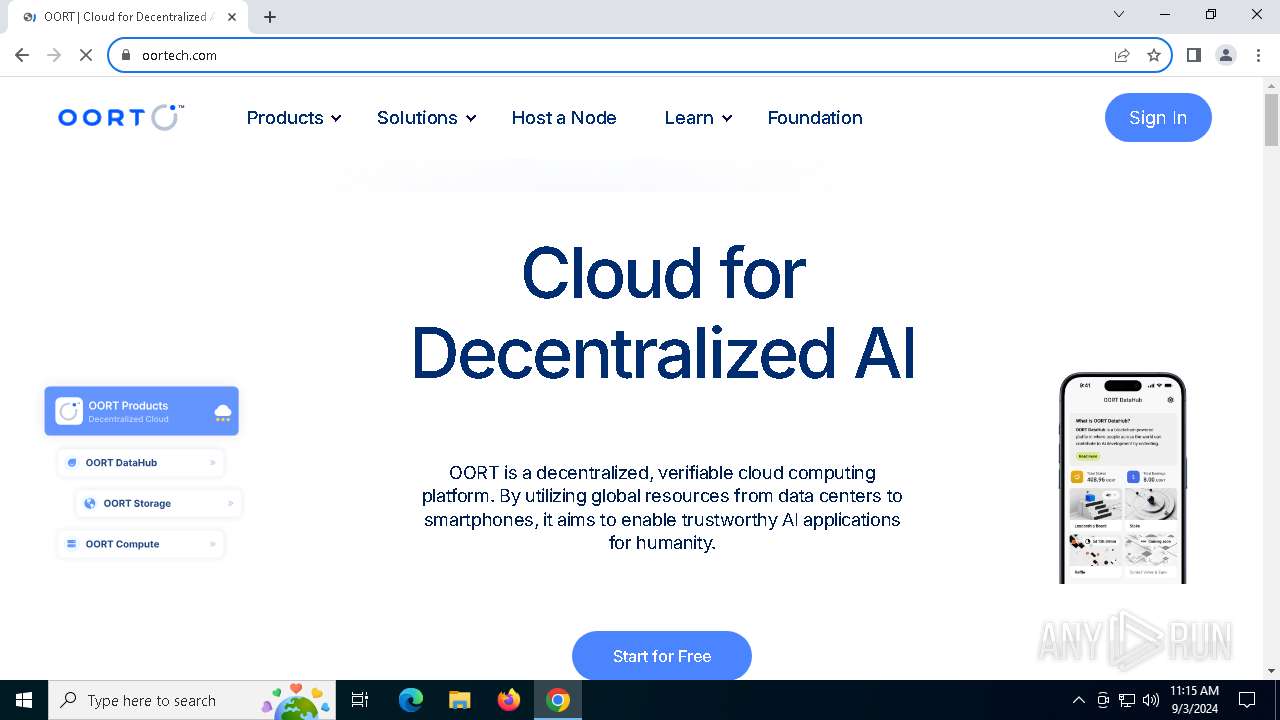The image size is (1280, 720).
Task: Open the tab search dropdown arrow
Action: pyautogui.click(x=1119, y=14)
